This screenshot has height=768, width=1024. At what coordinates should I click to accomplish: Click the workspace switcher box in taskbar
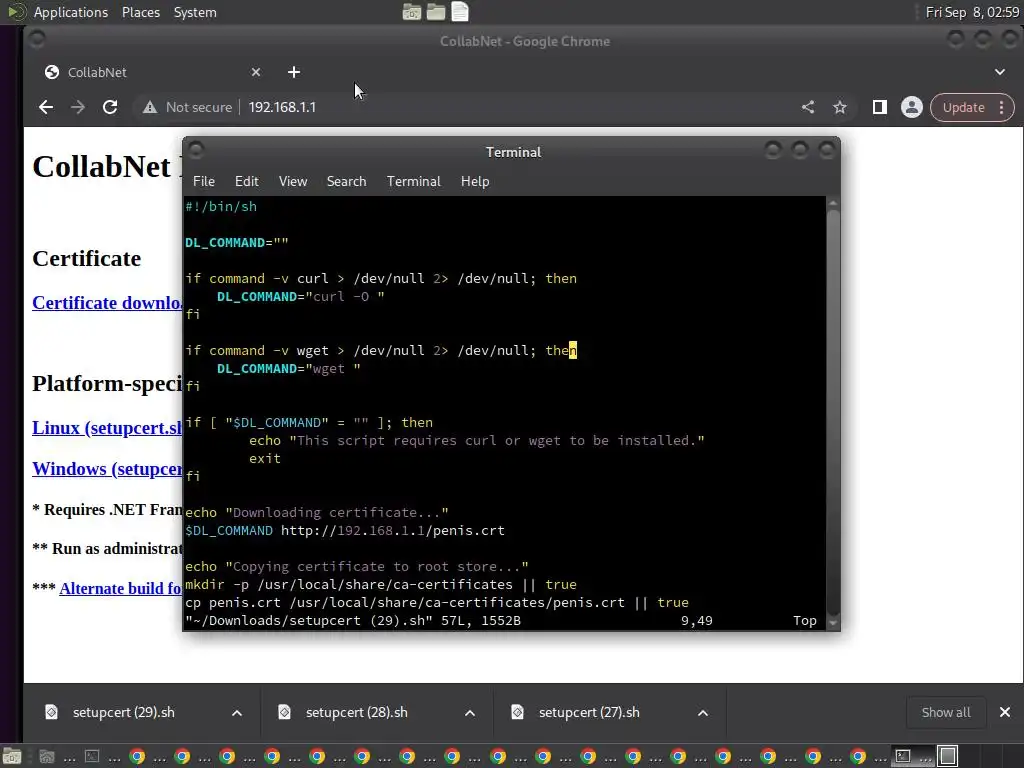tap(948, 756)
